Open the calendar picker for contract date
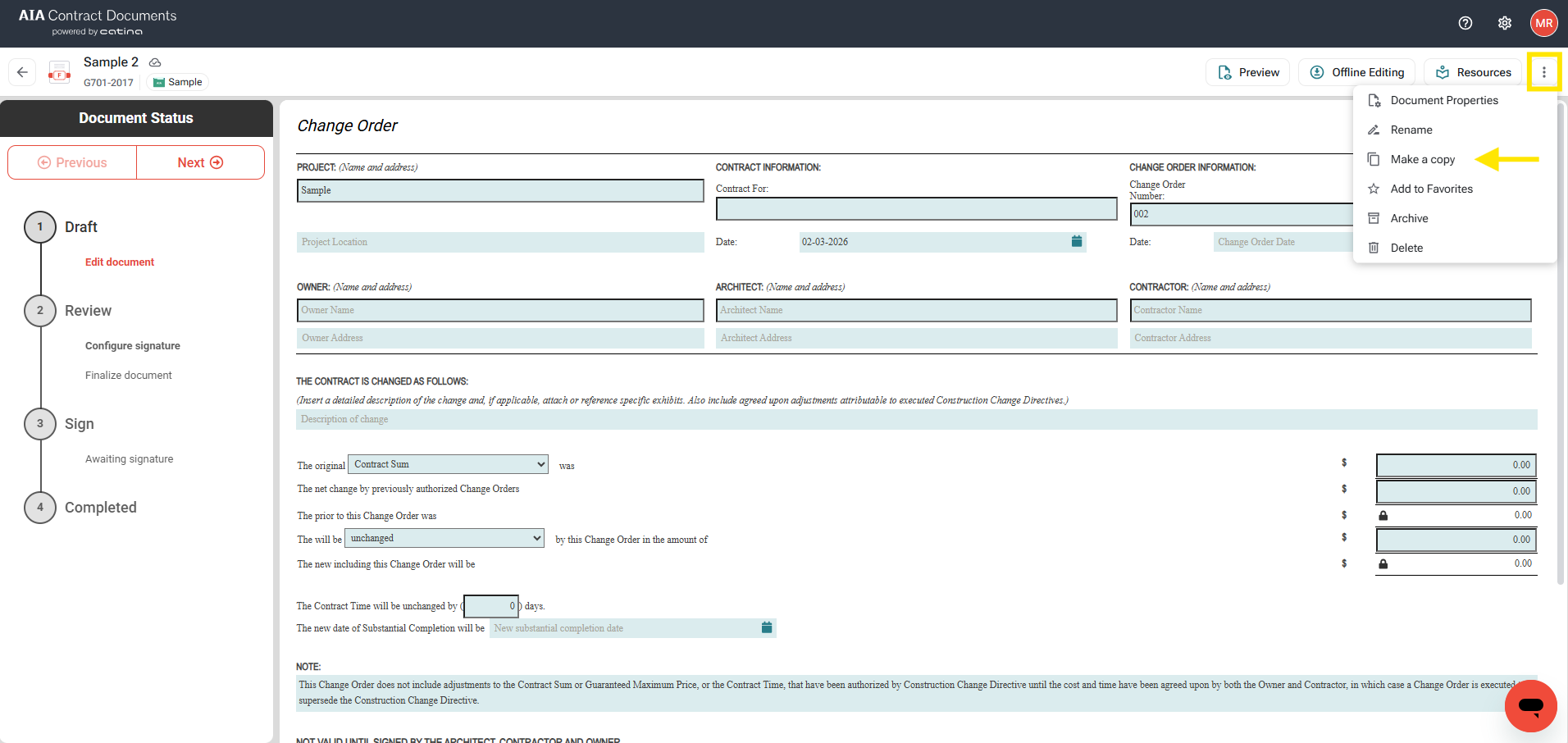Image resolution: width=1568 pixels, height=743 pixels. point(1076,242)
